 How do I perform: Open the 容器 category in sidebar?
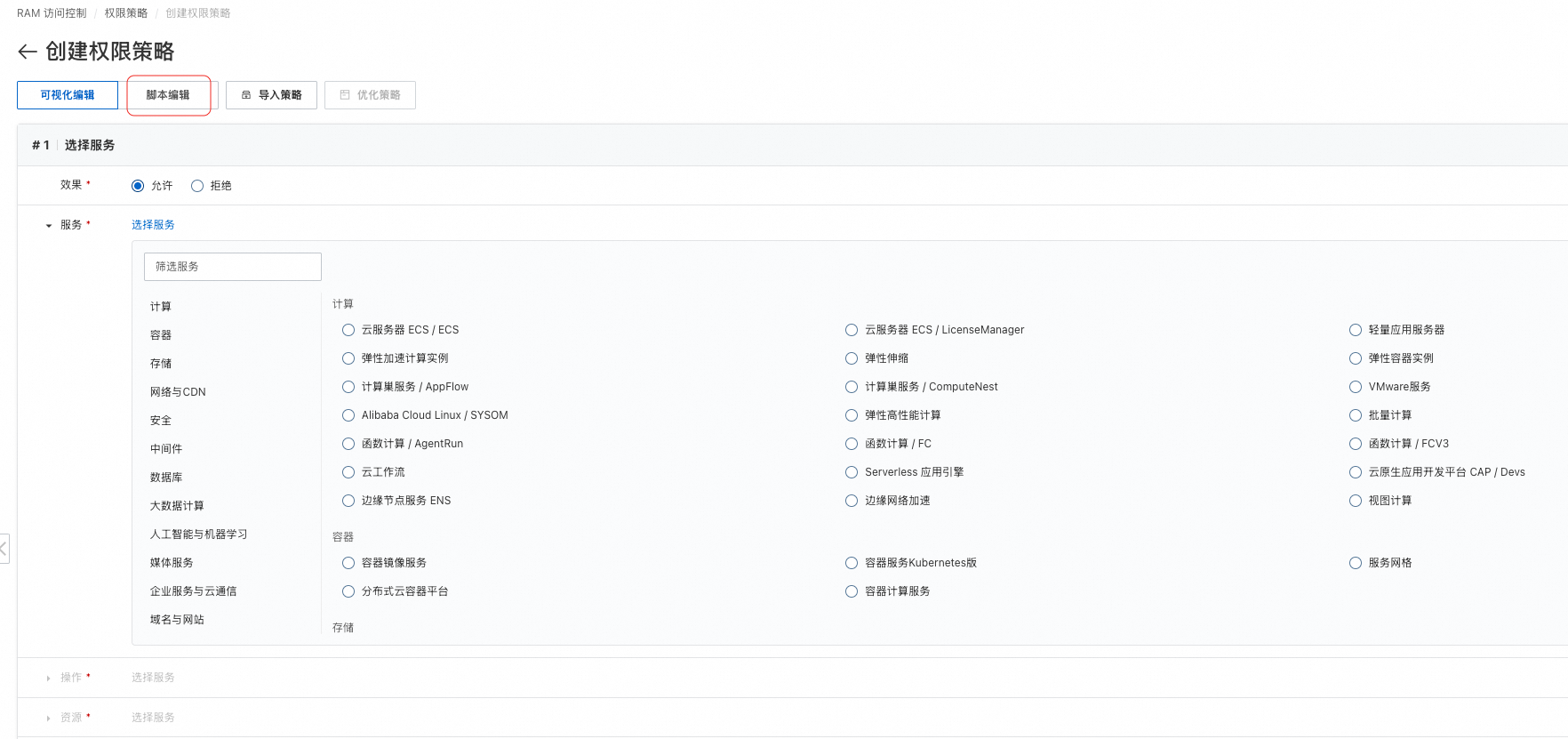click(161, 335)
